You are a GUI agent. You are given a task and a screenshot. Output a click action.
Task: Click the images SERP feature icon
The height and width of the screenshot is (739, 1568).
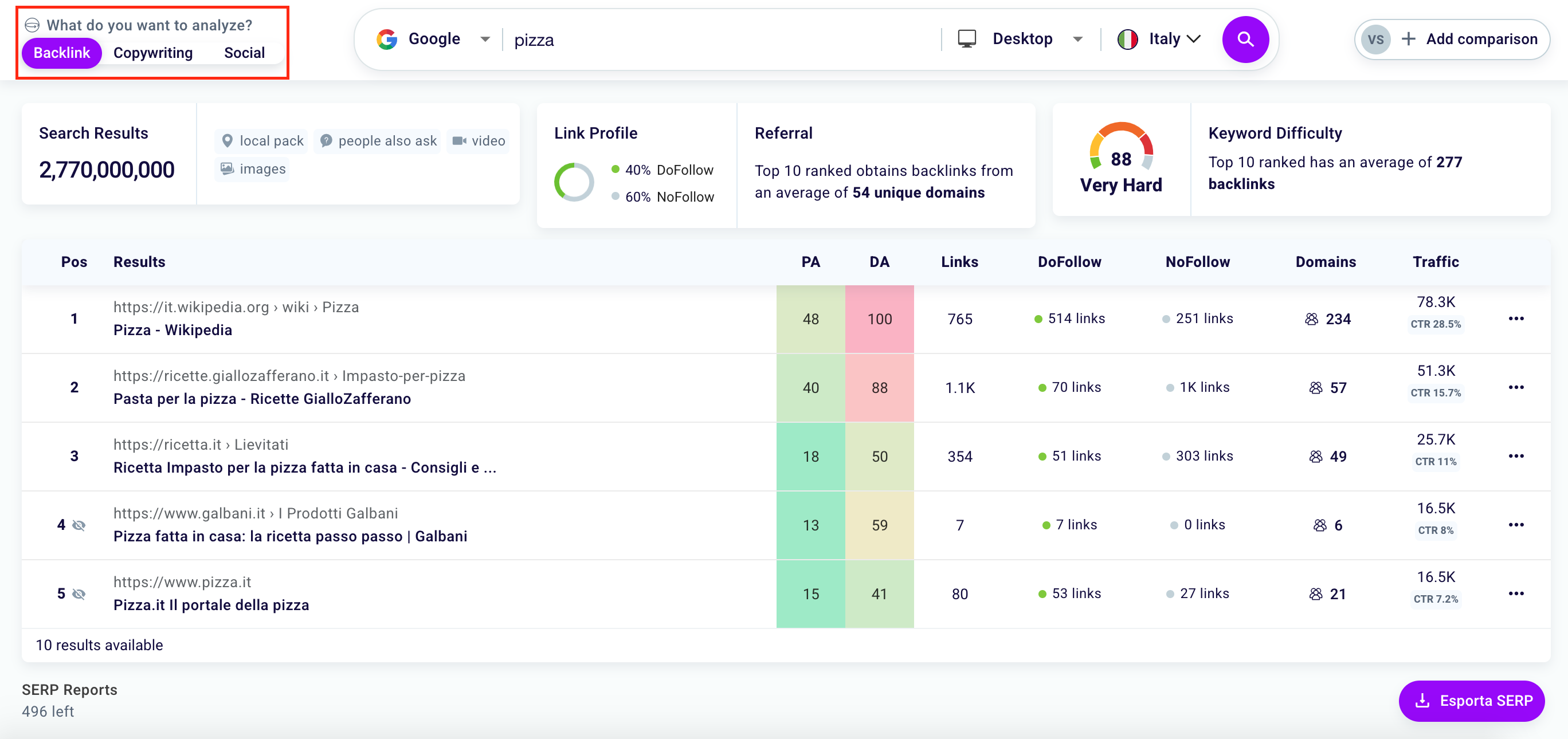coord(227,168)
